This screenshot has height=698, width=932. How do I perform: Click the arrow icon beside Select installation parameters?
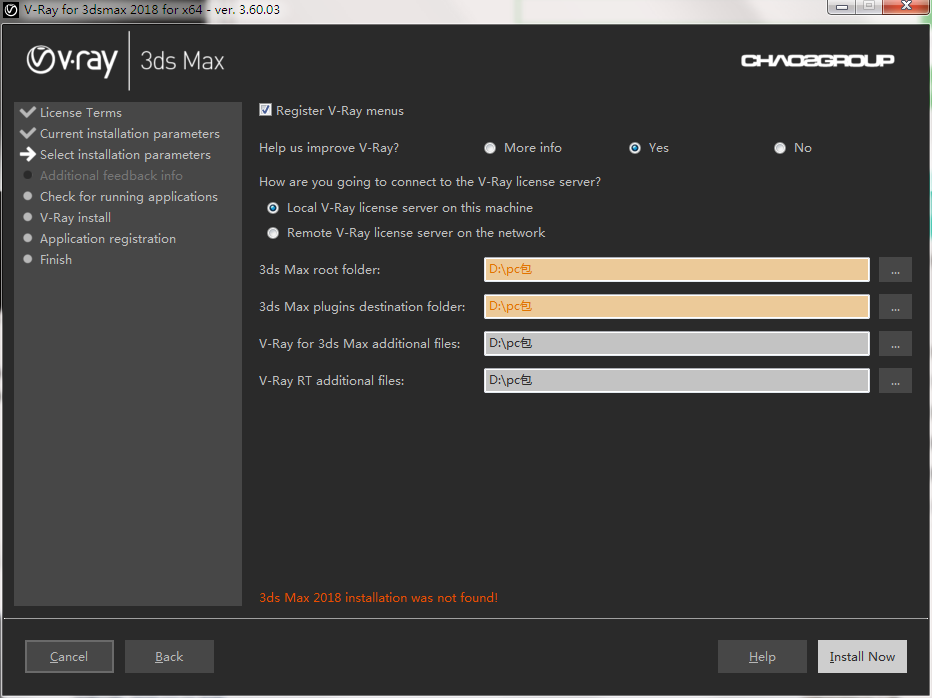click(27, 155)
